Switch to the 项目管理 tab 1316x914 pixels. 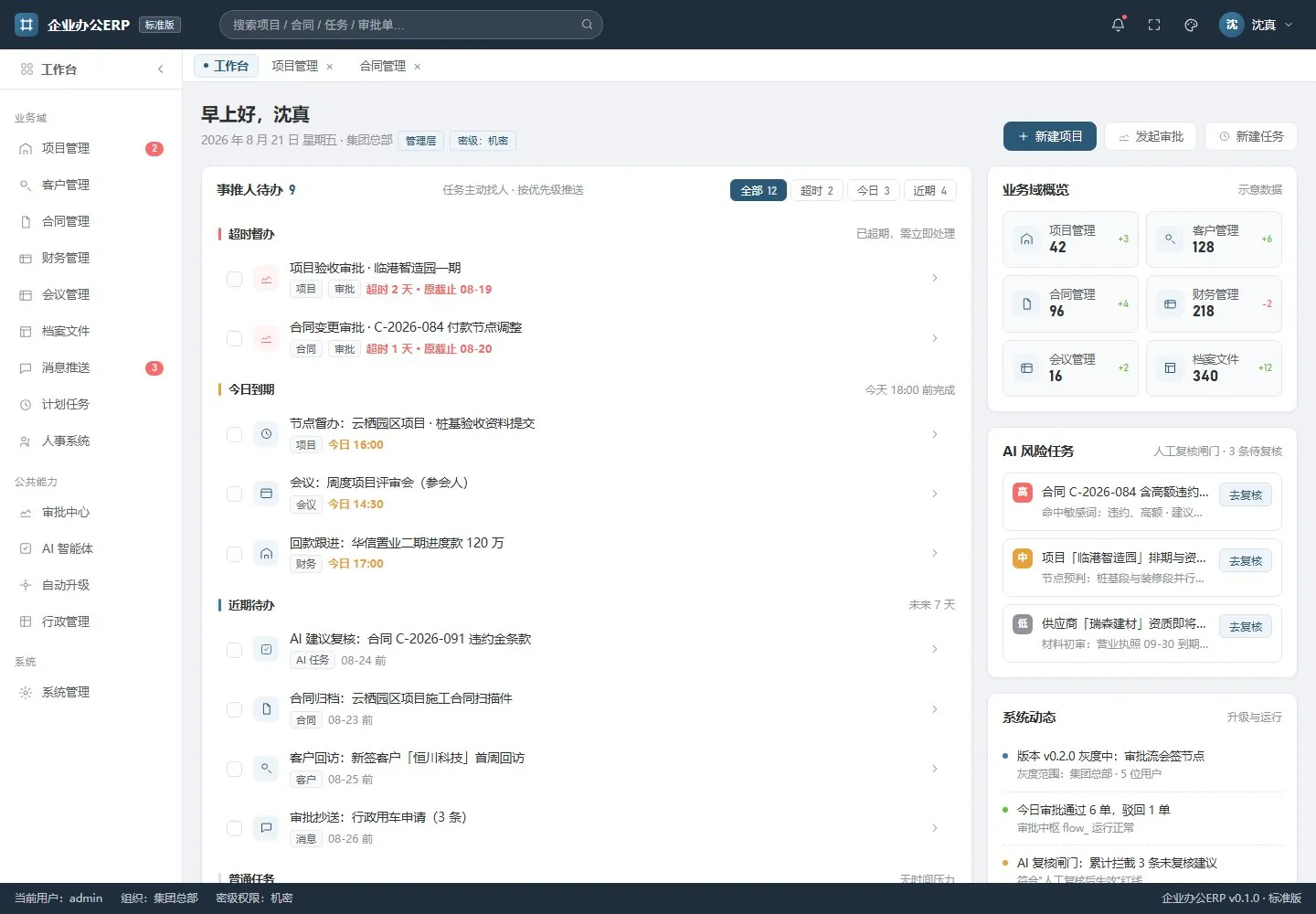295,66
